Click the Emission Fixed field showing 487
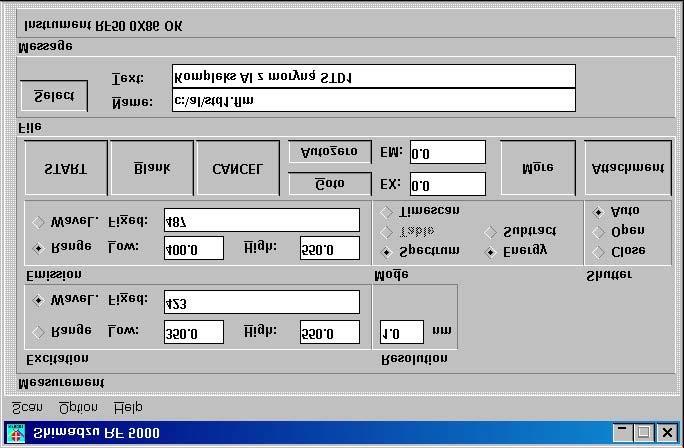 262,220
